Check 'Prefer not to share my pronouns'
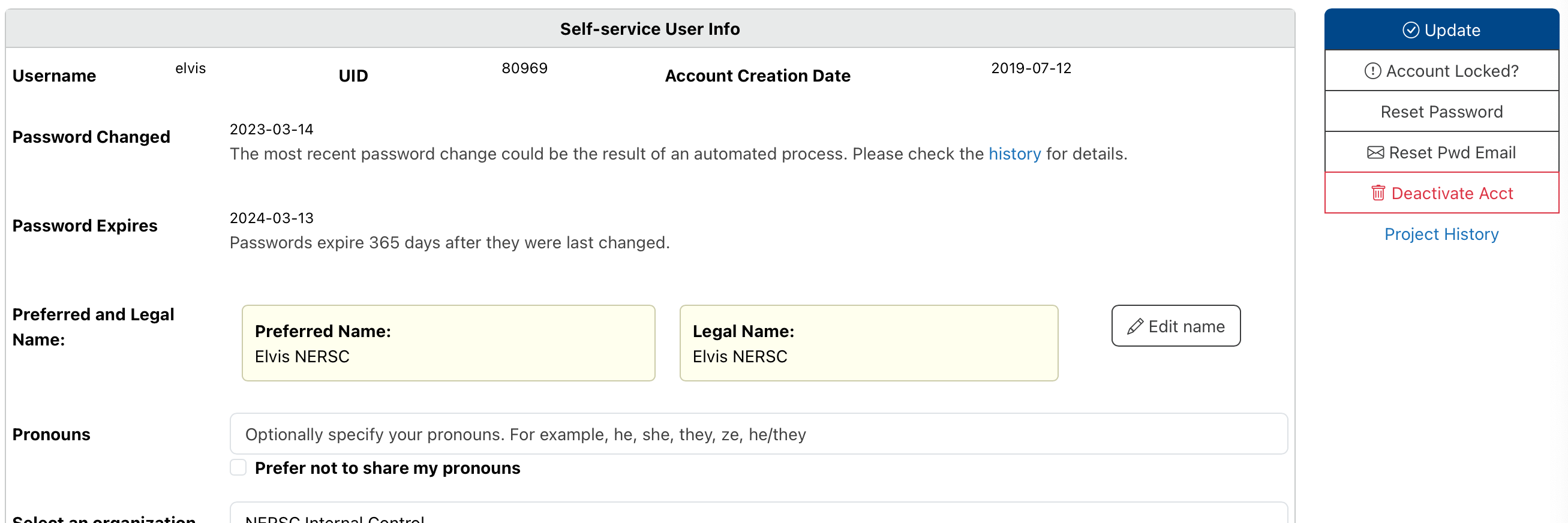The height and width of the screenshot is (523, 1568). coord(238,468)
